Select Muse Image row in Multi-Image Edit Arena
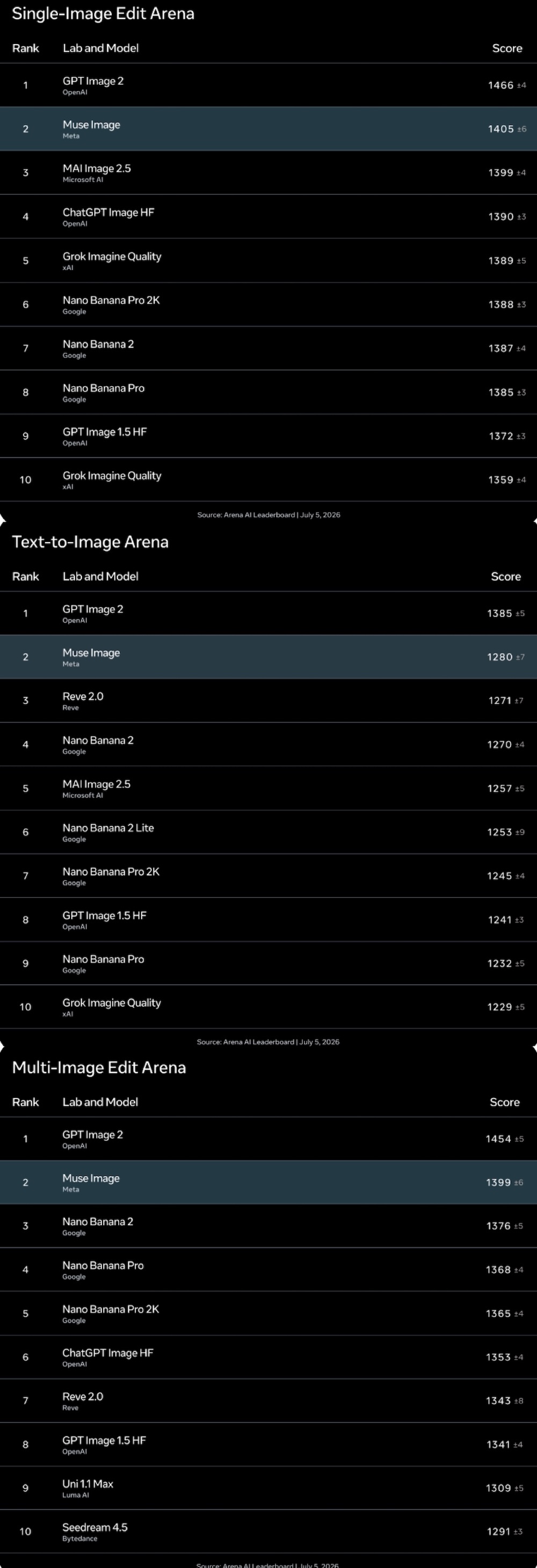 pos(268,1182)
